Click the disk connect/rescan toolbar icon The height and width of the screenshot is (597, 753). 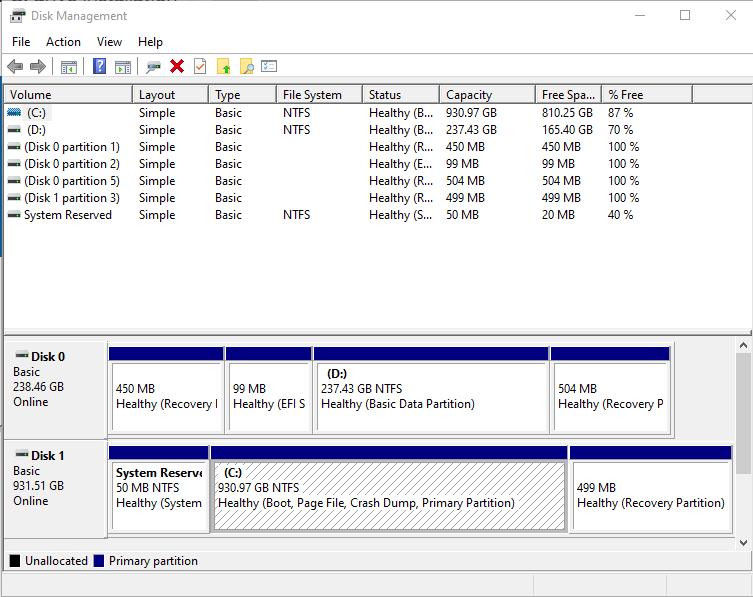(153, 67)
